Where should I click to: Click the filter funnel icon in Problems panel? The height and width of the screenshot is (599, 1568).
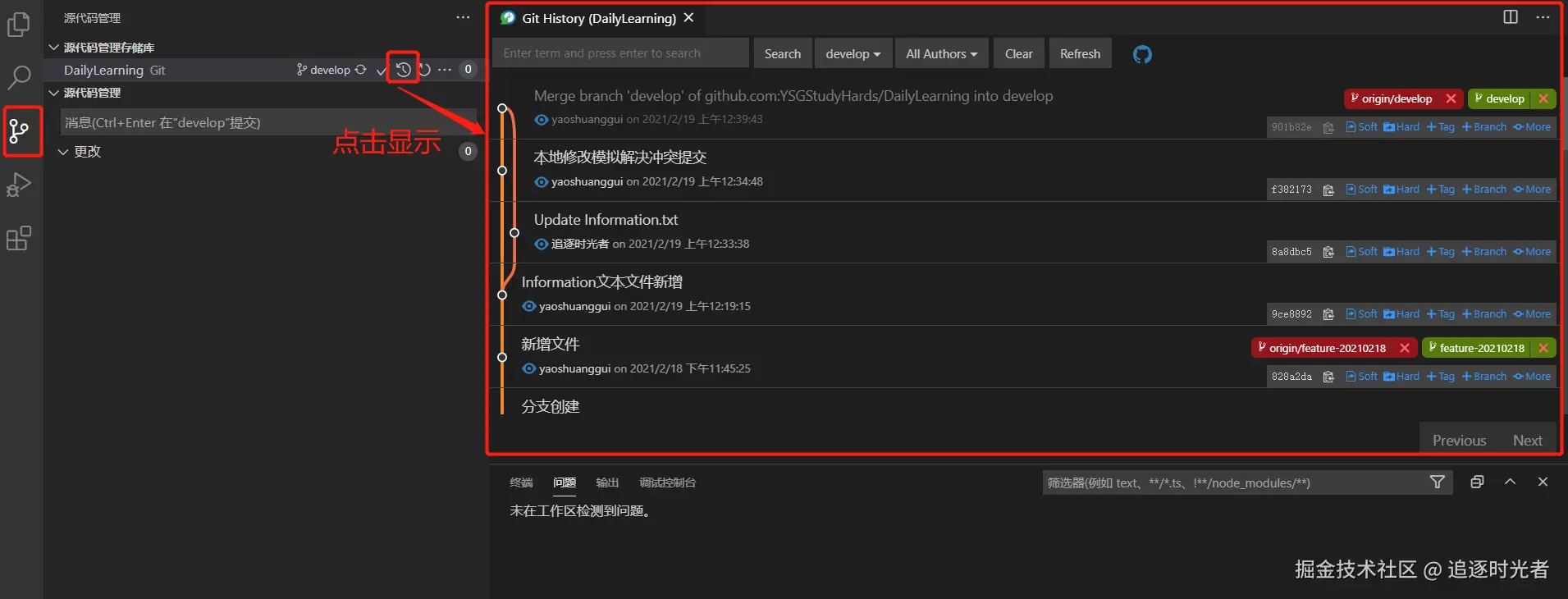pyautogui.click(x=1437, y=482)
